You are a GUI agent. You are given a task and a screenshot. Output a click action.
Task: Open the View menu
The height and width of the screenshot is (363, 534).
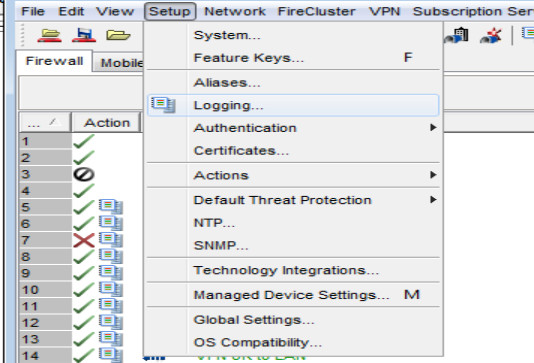[x=115, y=11]
